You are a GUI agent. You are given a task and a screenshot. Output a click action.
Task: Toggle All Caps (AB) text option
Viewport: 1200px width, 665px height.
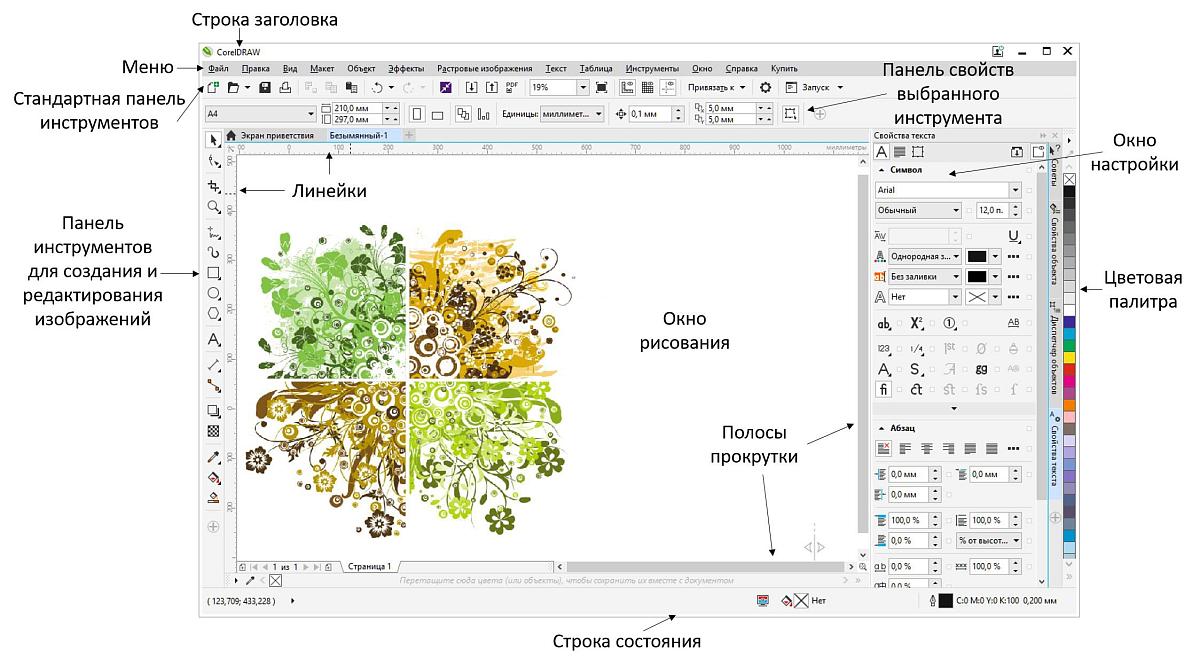[1013, 323]
